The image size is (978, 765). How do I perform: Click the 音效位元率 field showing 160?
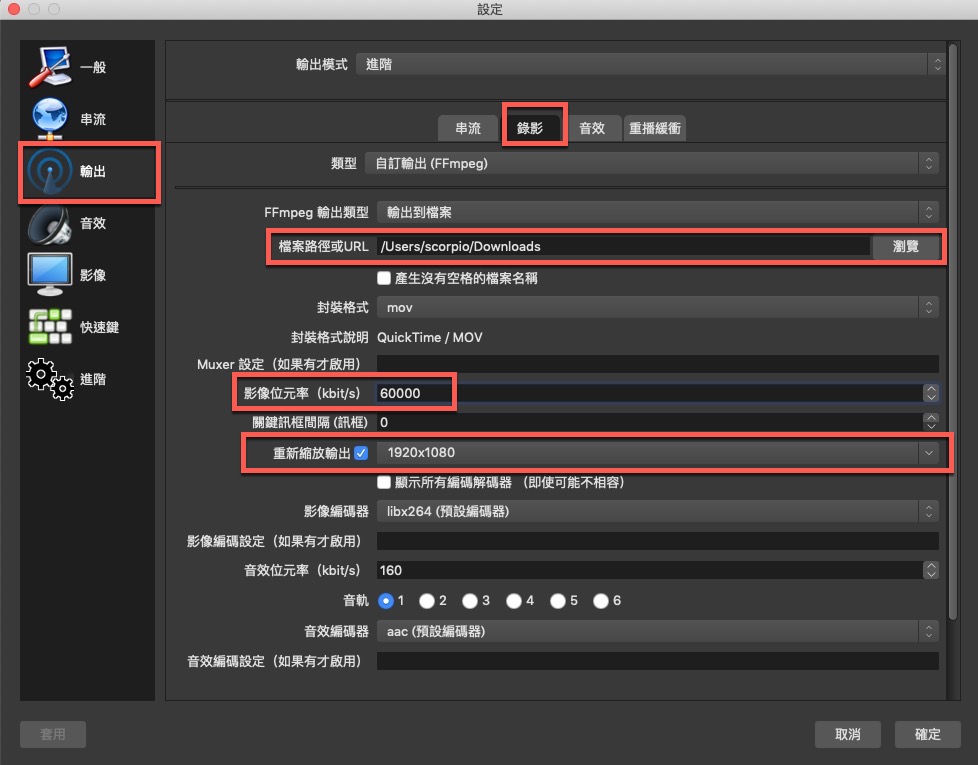pyautogui.click(x=649, y=570)
